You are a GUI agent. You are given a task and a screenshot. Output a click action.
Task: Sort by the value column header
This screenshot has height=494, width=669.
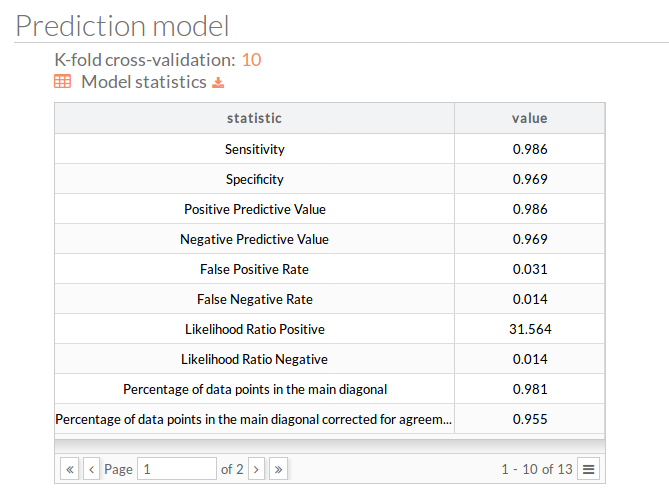tap(529, 118)
